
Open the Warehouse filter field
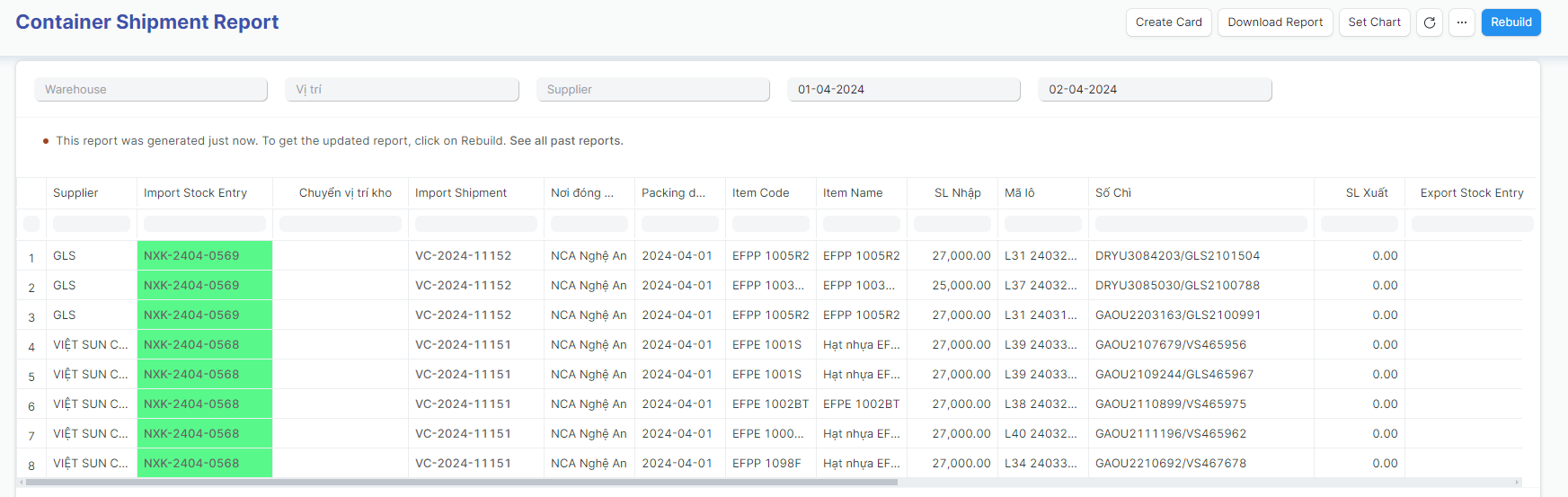[x=151, y=90]
